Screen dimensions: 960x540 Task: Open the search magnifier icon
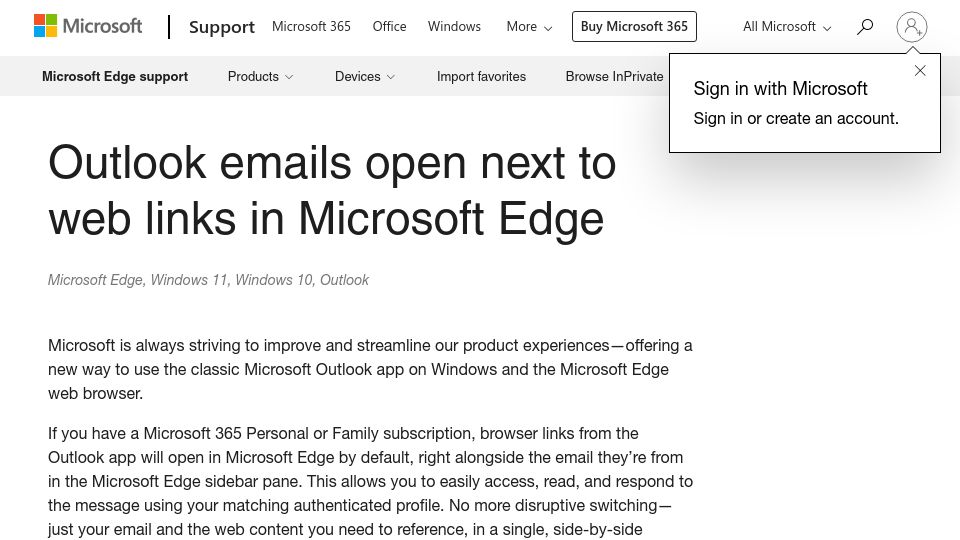click(864, 27)
